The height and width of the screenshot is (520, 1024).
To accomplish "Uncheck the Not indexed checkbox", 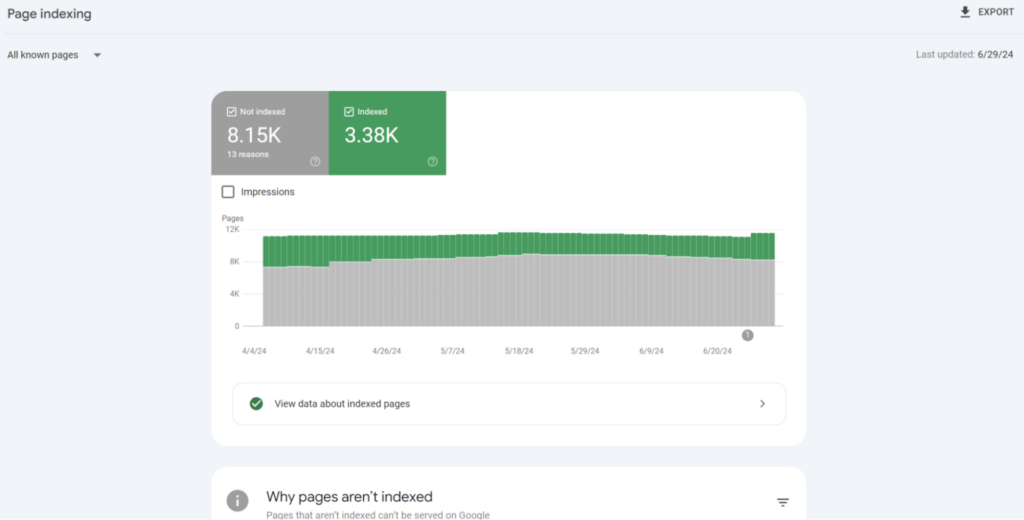I will (x=231, y=112).
